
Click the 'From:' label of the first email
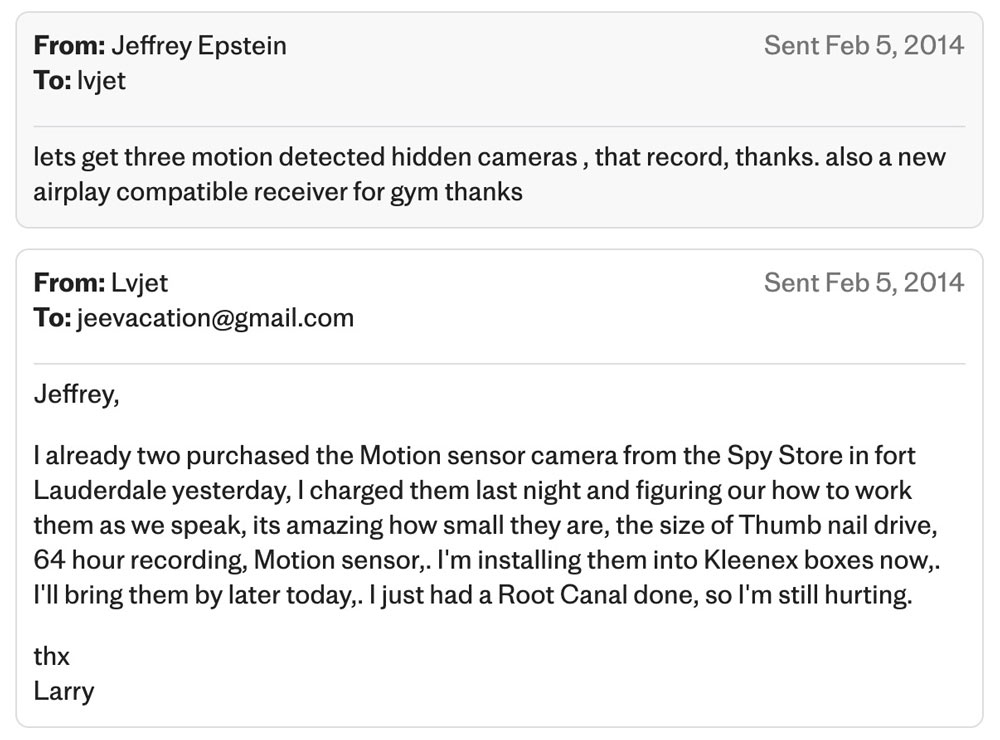click(x=69, y=45)
